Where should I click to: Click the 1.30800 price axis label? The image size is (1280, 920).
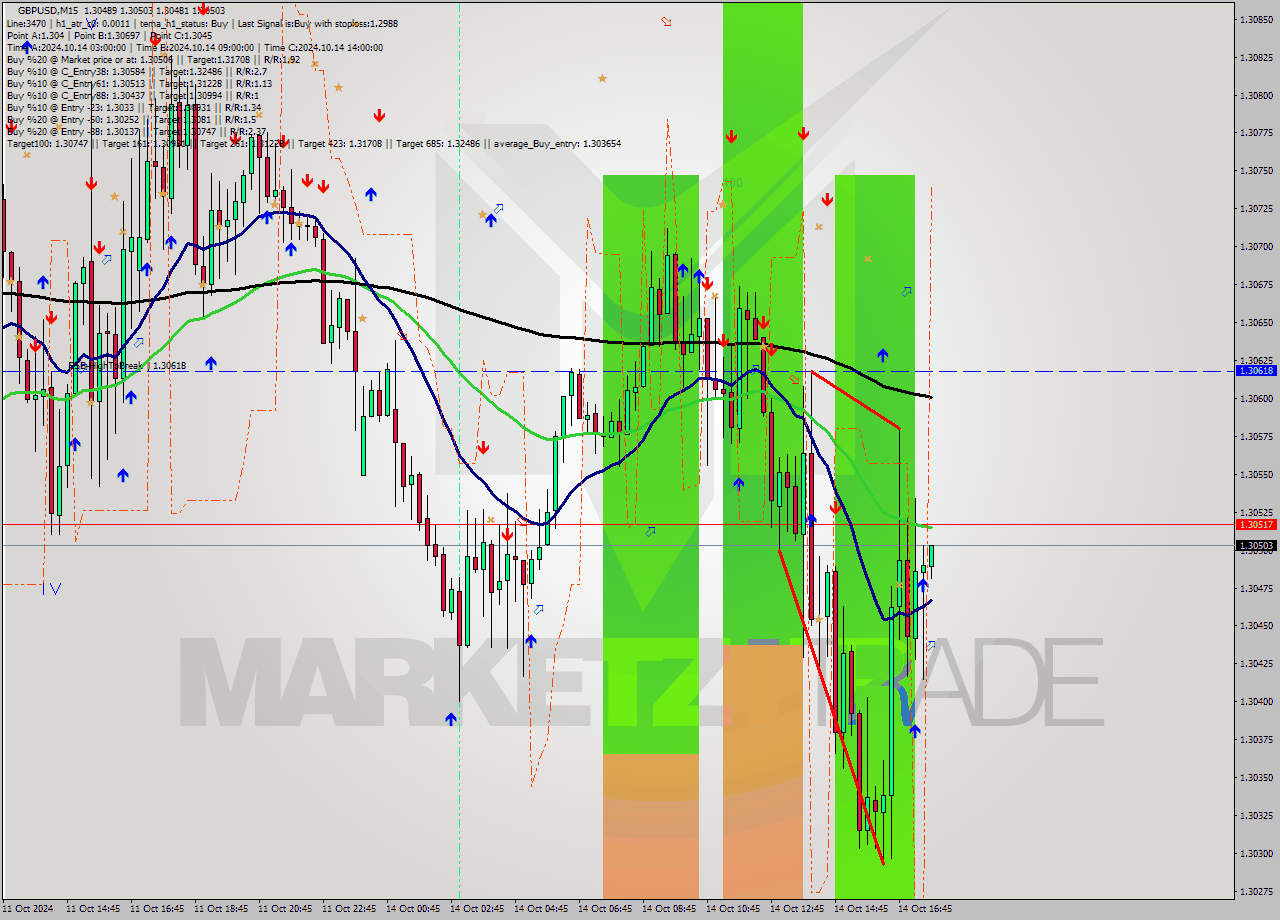pyautogui.click(x=1256, y=95)
